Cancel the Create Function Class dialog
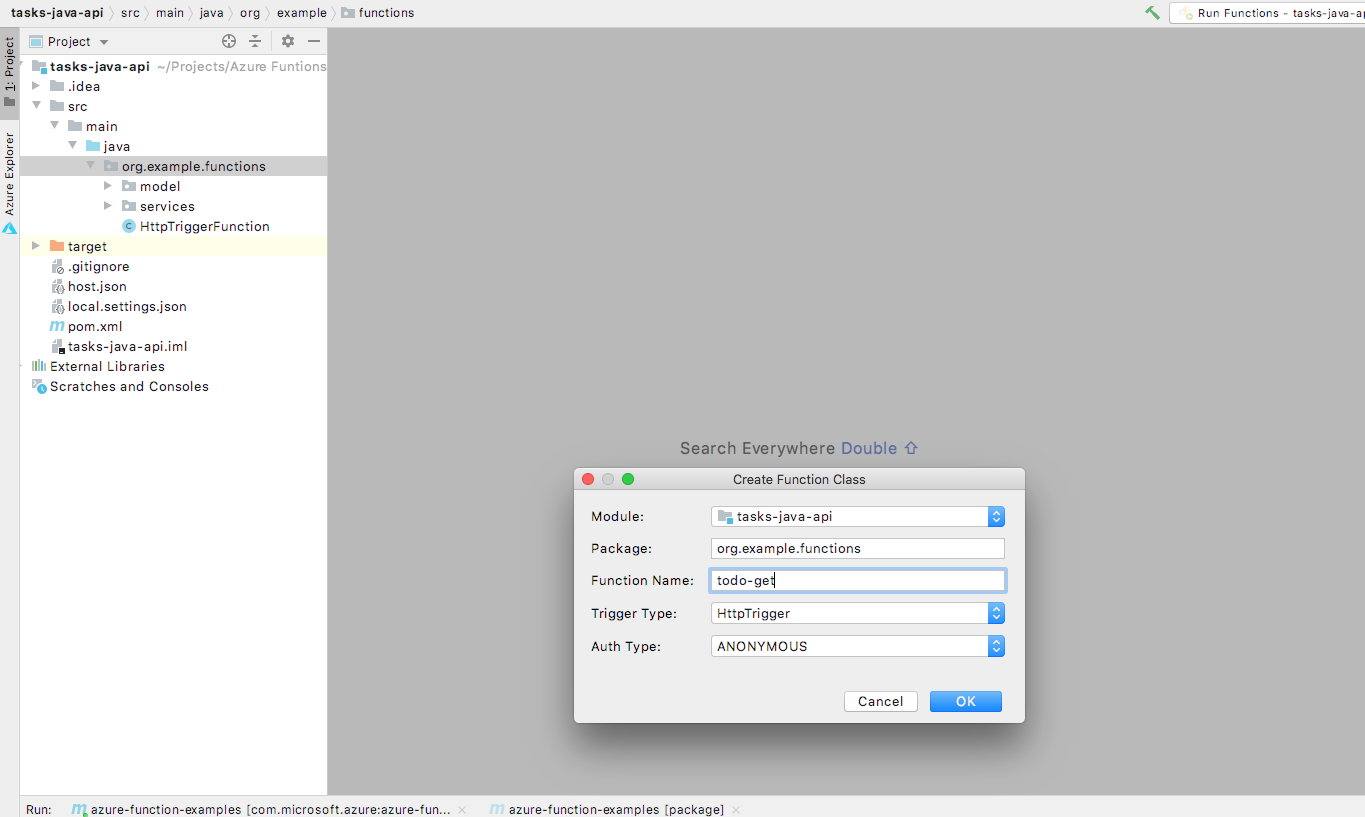 [880, 701]
